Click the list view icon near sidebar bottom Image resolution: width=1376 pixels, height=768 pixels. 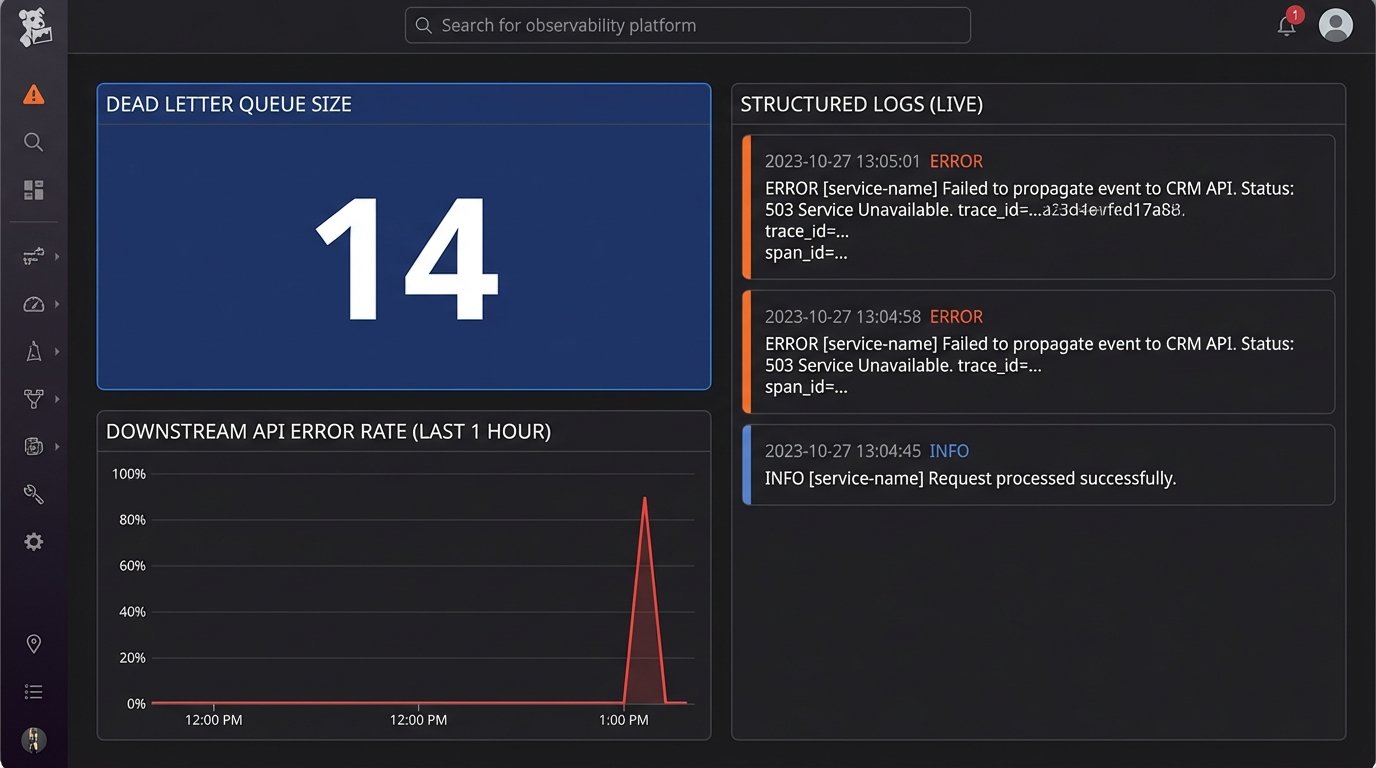click(x=33, y=692)
